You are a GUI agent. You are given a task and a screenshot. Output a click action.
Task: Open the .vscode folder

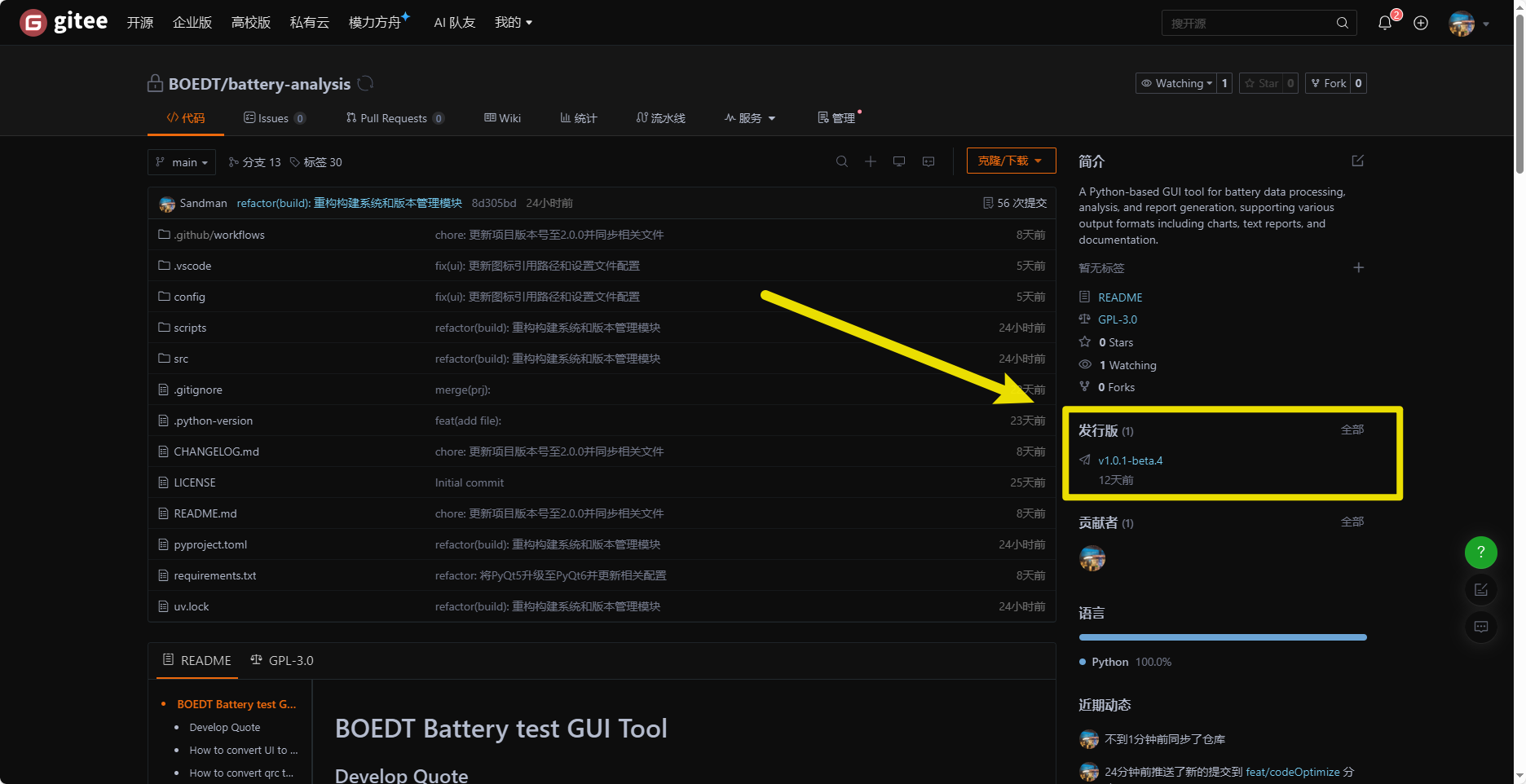(192, 266)
